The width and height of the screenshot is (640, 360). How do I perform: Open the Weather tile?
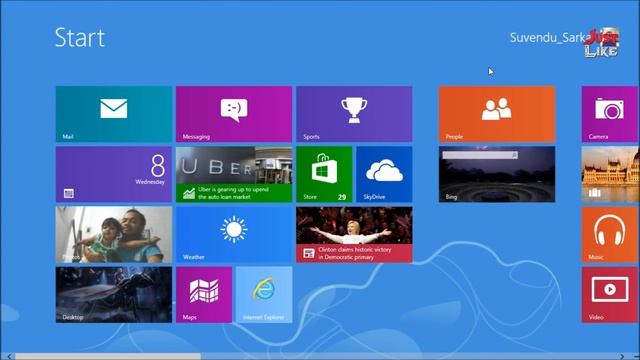tap(234, 234)
